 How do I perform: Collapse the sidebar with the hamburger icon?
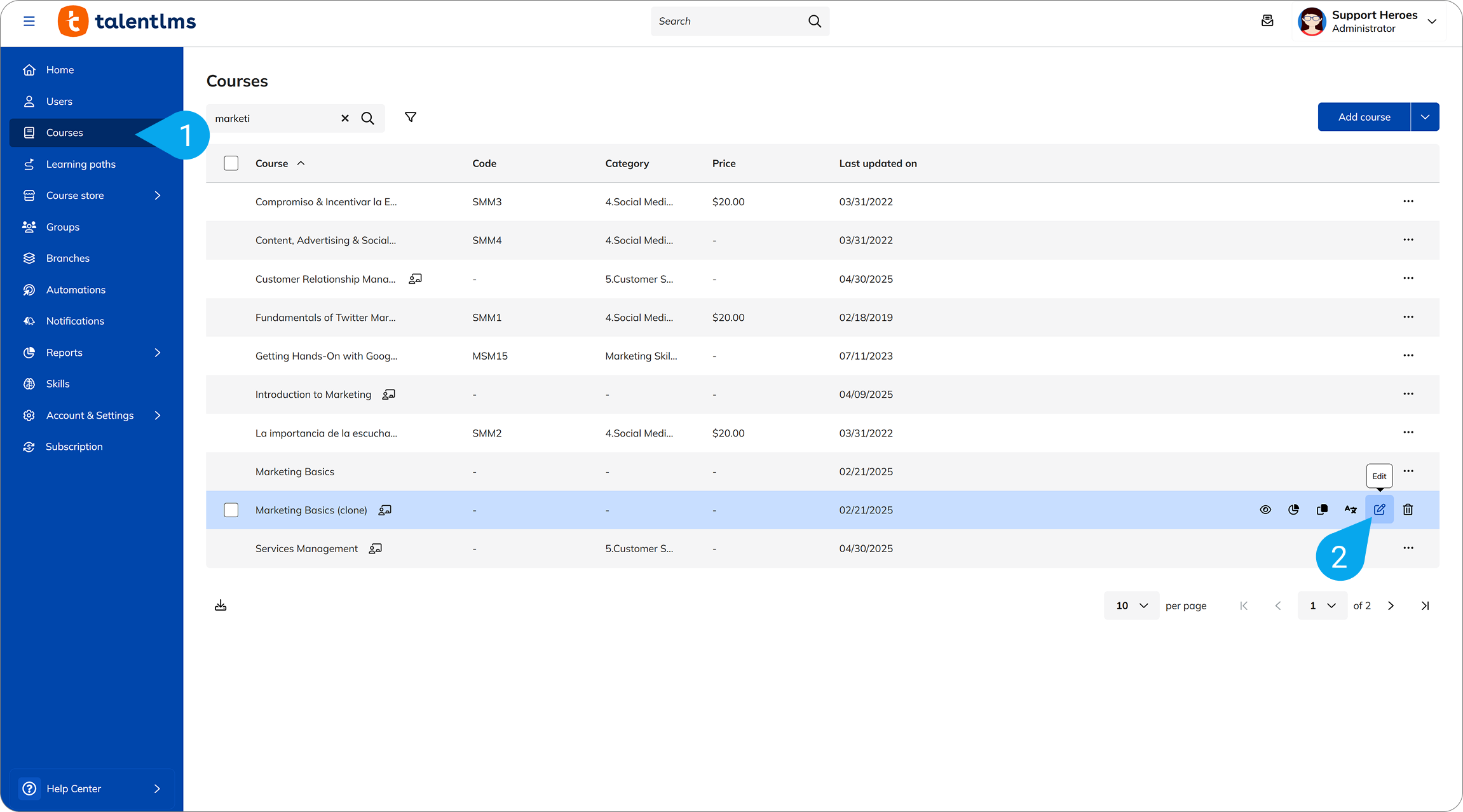click(29, 21)
